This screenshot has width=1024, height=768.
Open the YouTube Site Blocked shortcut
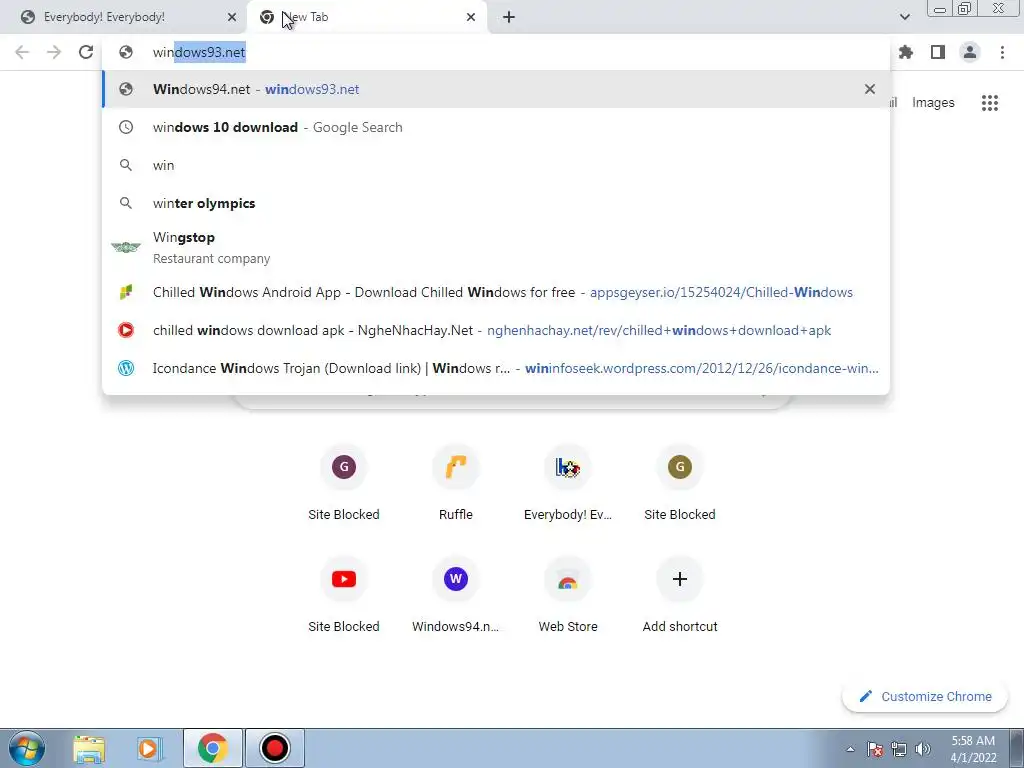pos(344,595)
